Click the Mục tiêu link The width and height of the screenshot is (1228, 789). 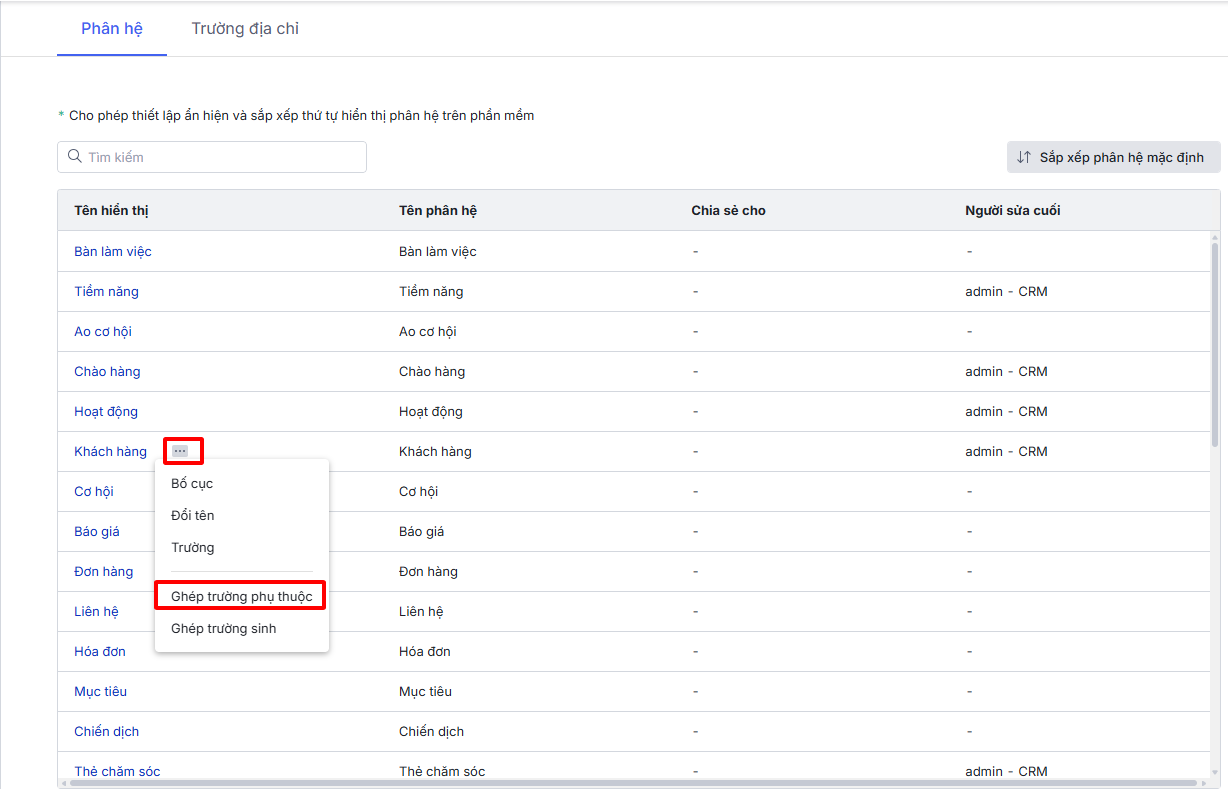tap(100, 692)
